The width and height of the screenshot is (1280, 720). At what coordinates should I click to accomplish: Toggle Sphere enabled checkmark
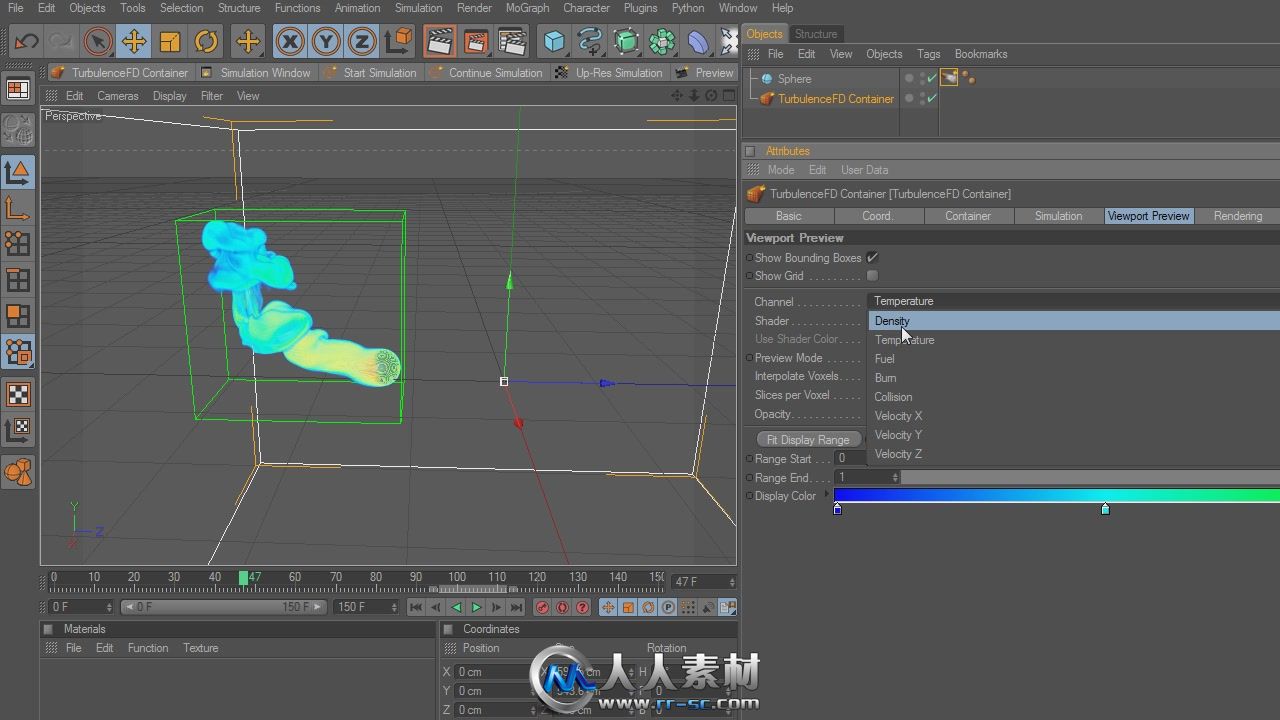point(932,79)
